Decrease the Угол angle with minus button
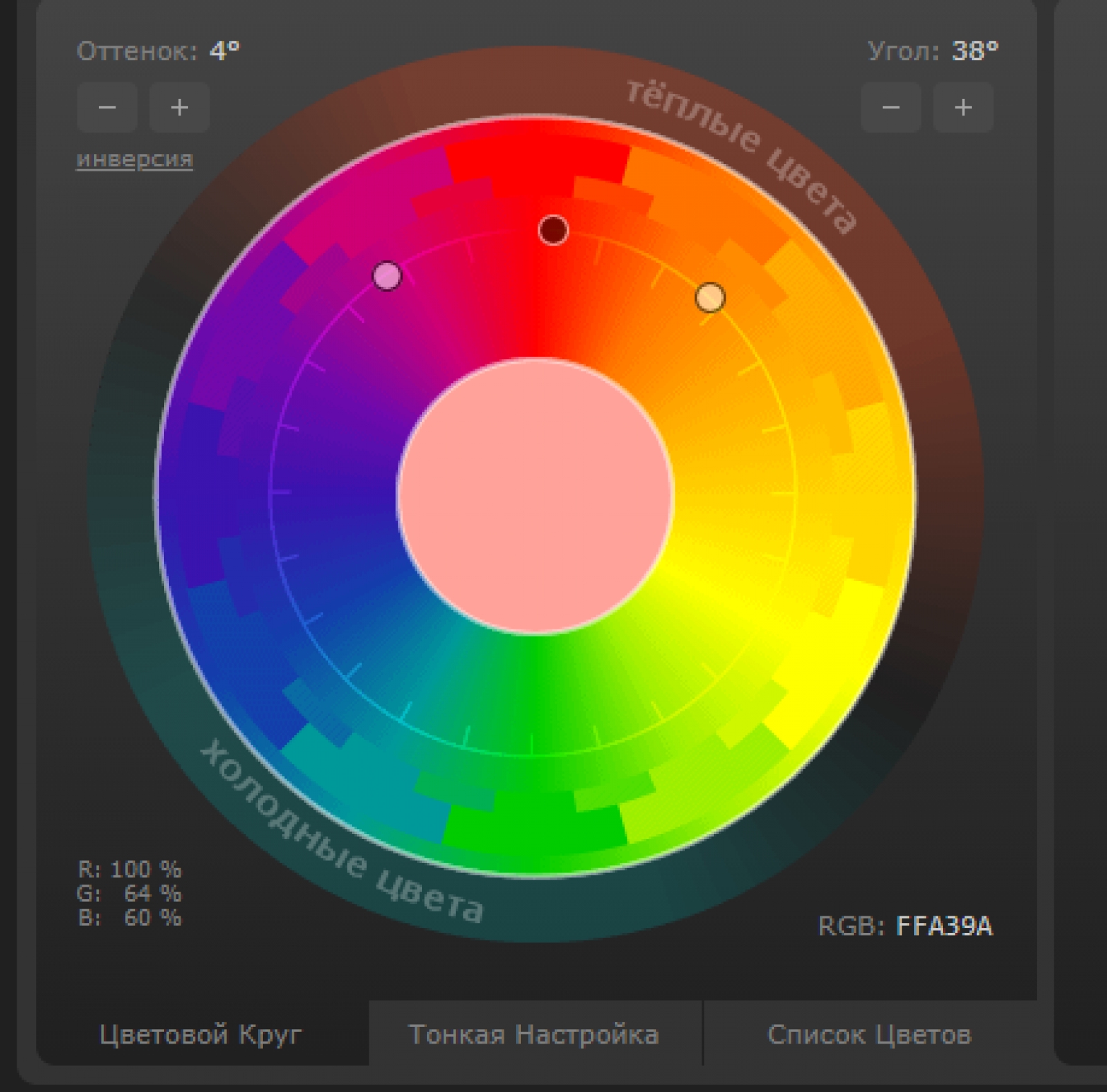 click(x=890, y=107)
